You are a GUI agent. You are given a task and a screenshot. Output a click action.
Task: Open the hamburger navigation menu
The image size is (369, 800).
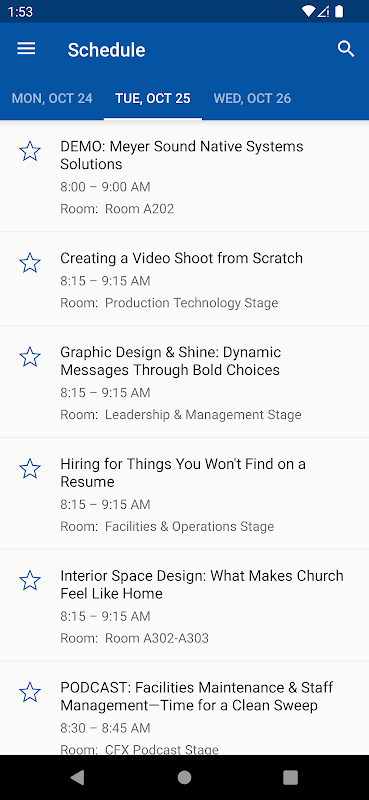(x=26, y=49)
